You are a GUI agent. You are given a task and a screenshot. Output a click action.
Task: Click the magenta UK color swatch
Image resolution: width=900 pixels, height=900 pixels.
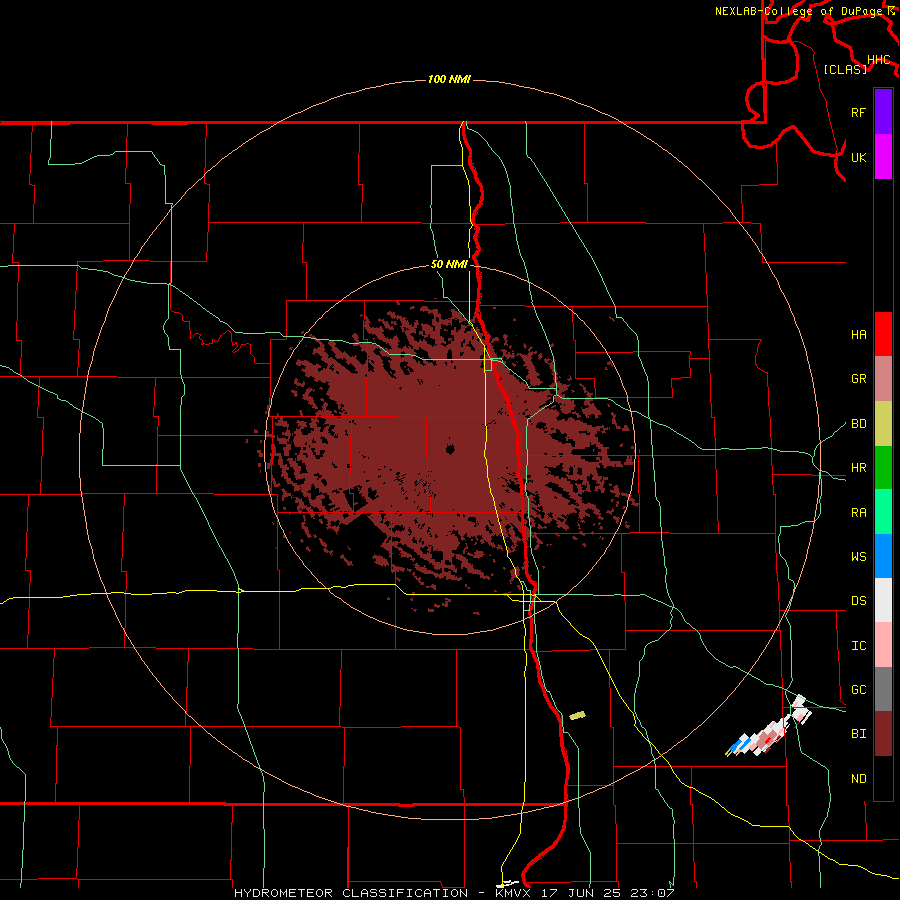coord(883,157)
